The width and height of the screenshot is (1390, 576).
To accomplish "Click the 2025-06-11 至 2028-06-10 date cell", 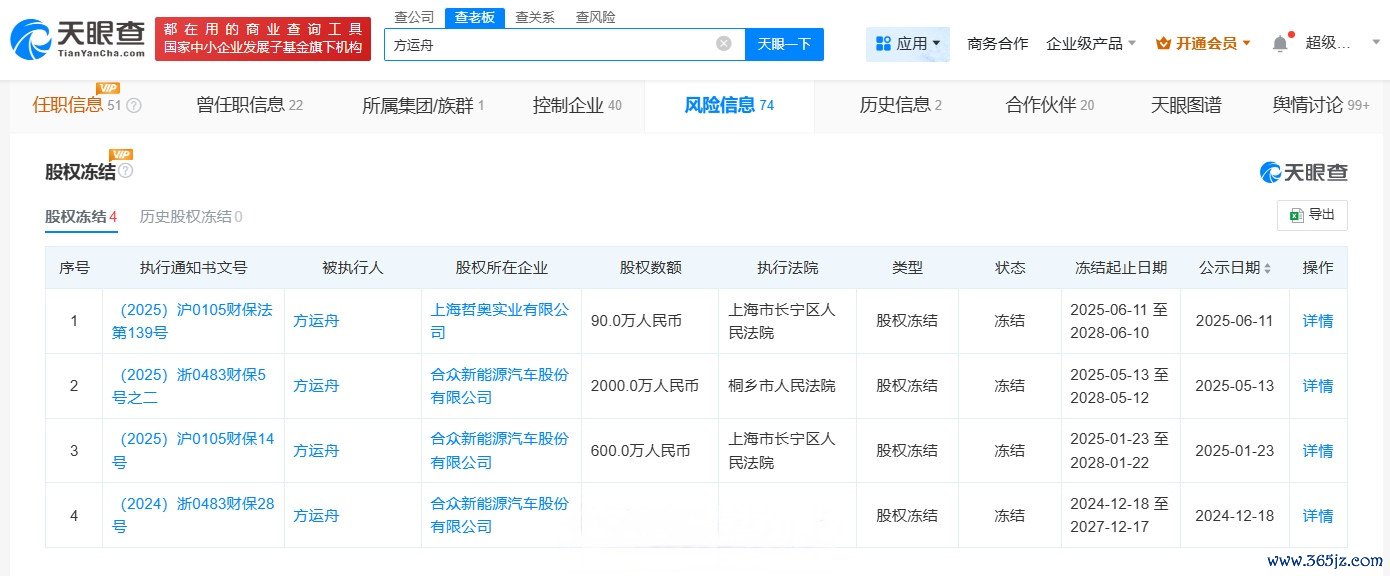I will [x=1119, y=321].
